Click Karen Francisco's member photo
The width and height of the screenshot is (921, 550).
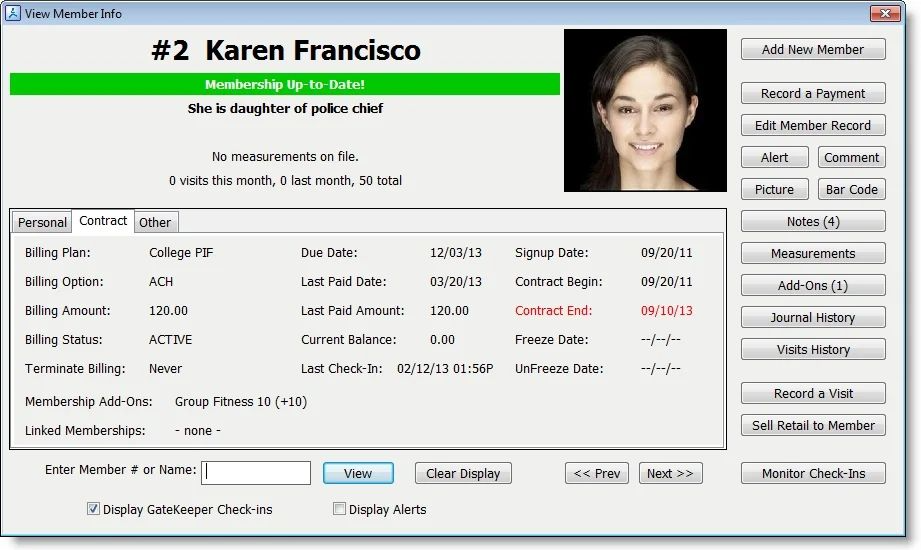coord(645,110)
